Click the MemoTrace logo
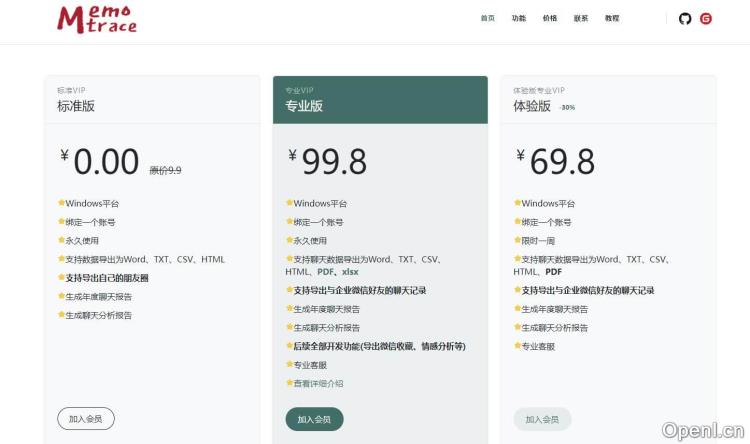The width and height of the screenshot is (750, 444). click(x=96, y=18)
